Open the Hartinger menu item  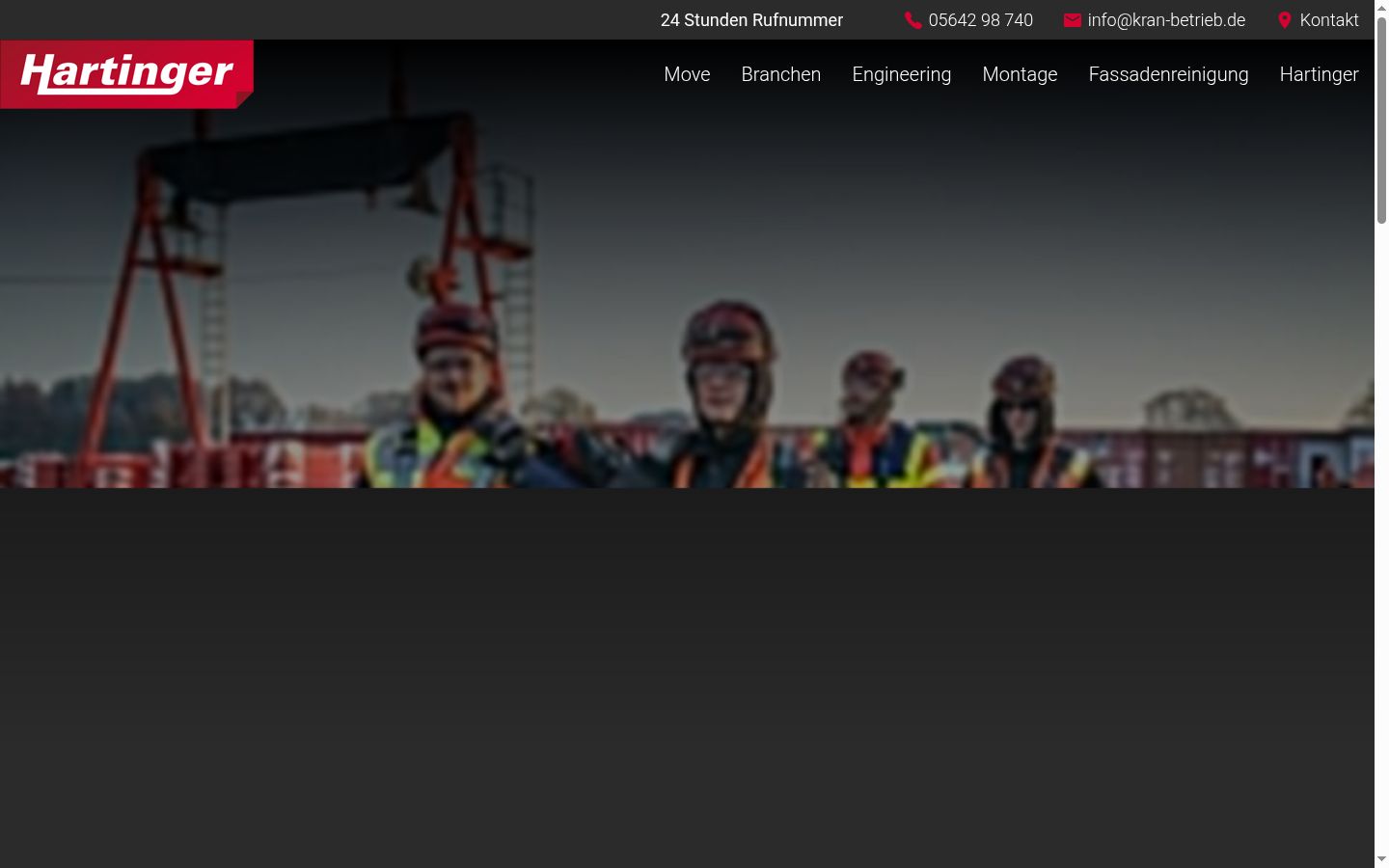point(1319,74)
